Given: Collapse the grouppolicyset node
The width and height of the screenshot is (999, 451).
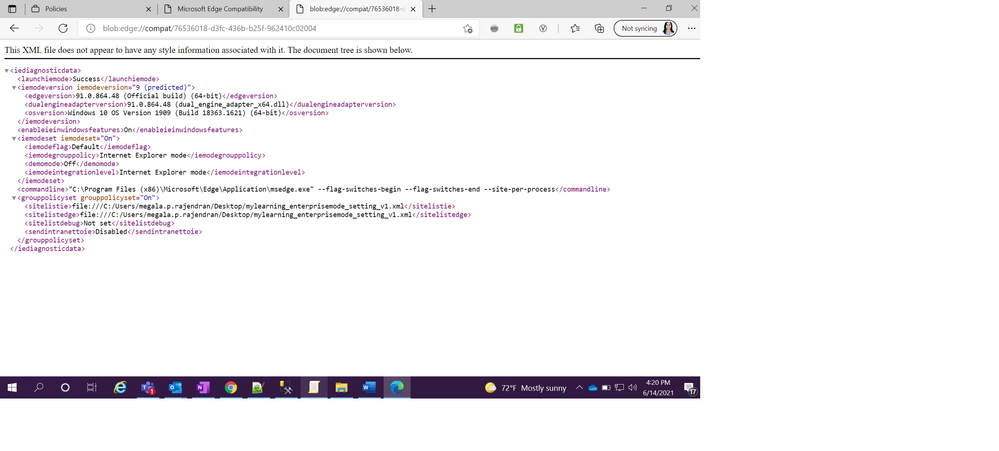Looking at the screenshot, I should [x=14, y=198].
